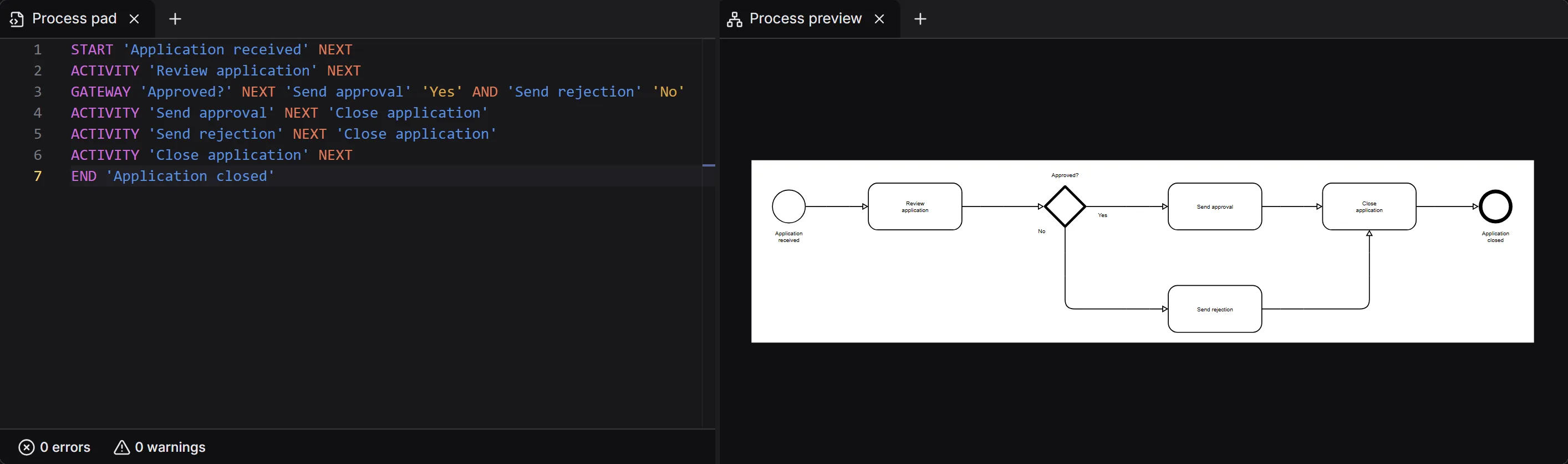Click the Process pad file icon

pyautogui.click(x=17, y=19)
